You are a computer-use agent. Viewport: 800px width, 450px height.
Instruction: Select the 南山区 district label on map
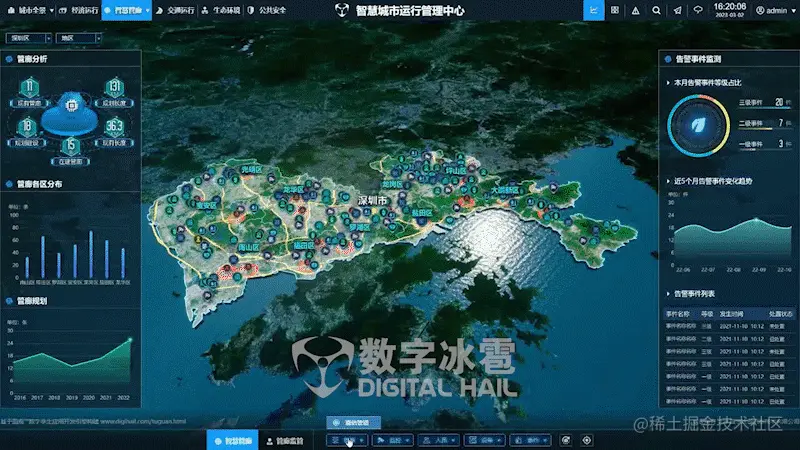click(x=248, y=247)
